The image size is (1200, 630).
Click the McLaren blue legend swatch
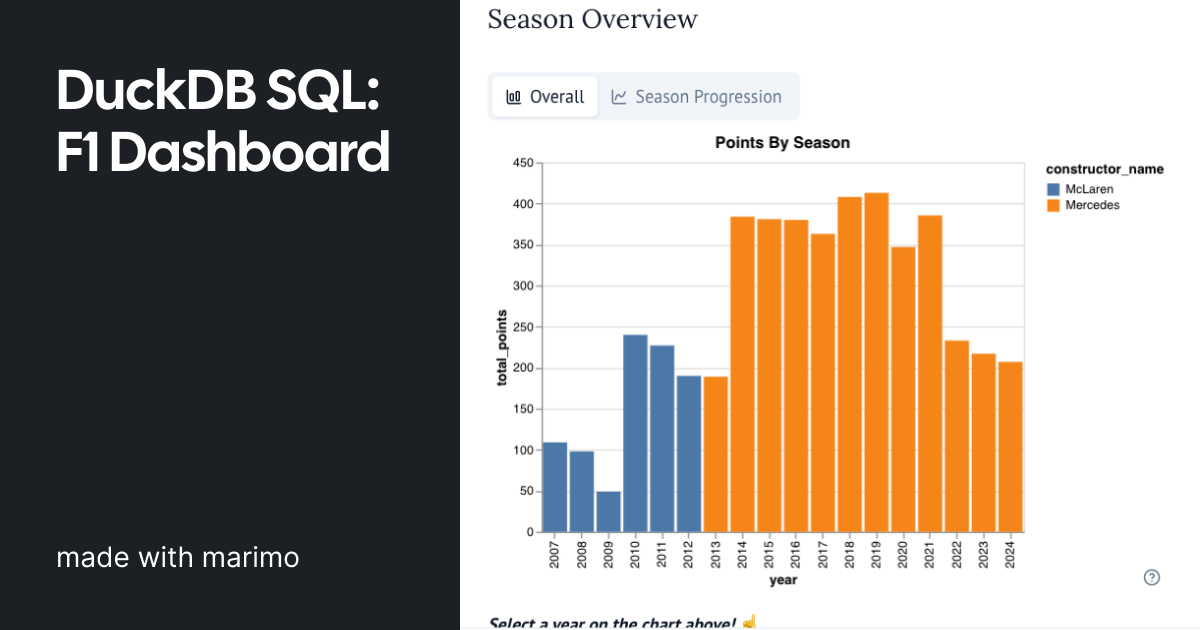pos(1052,189)
